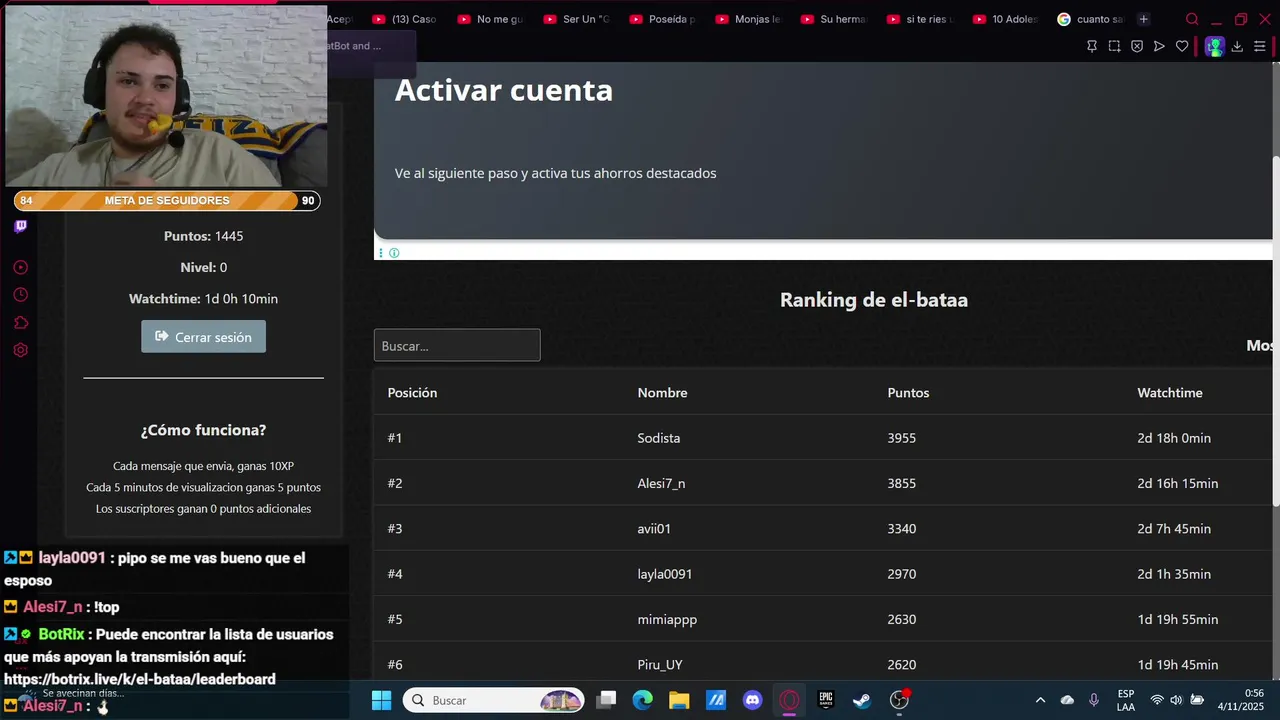Click the ad info icon below banner
Screen dimensions: 1280x720
[394, 253]
